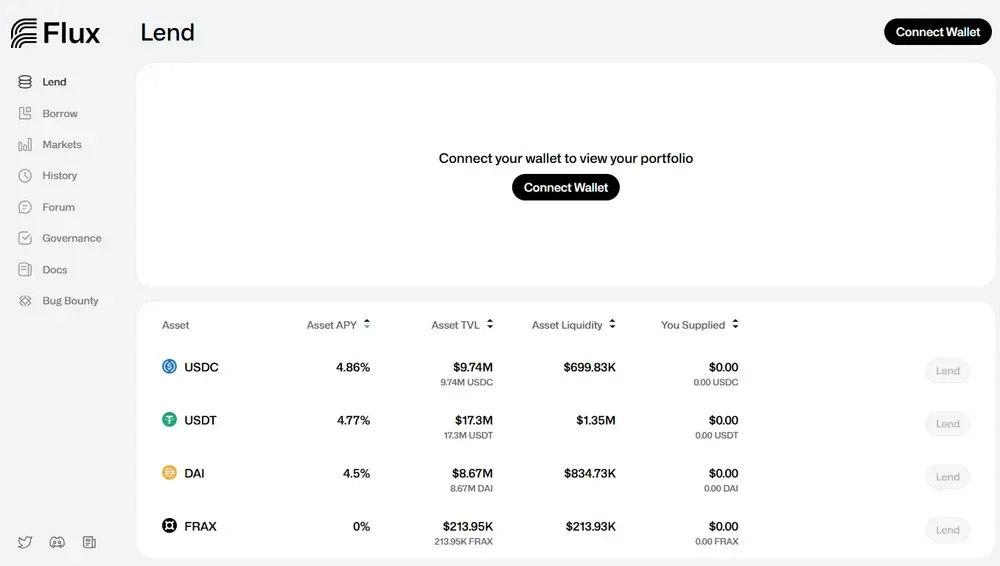The width and height of the screenshot is (1000, 566).
Task: Click the $8.67M TVL value
Action: tap(473, 473)
